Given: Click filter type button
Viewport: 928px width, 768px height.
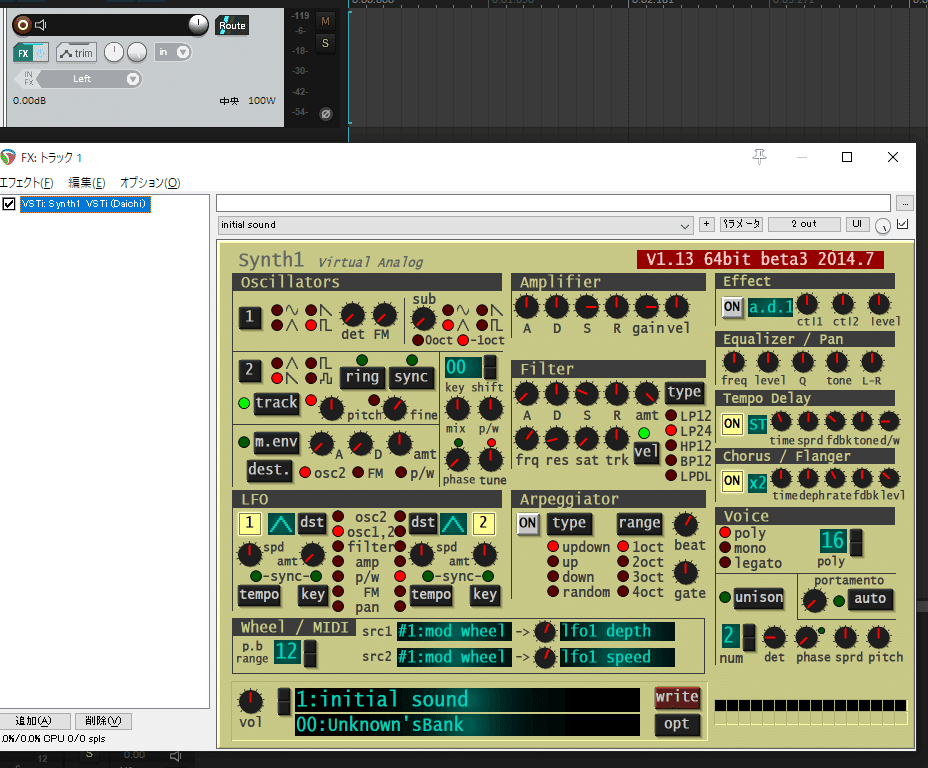Looking at the screenshot, I should [x=684, y=392].
